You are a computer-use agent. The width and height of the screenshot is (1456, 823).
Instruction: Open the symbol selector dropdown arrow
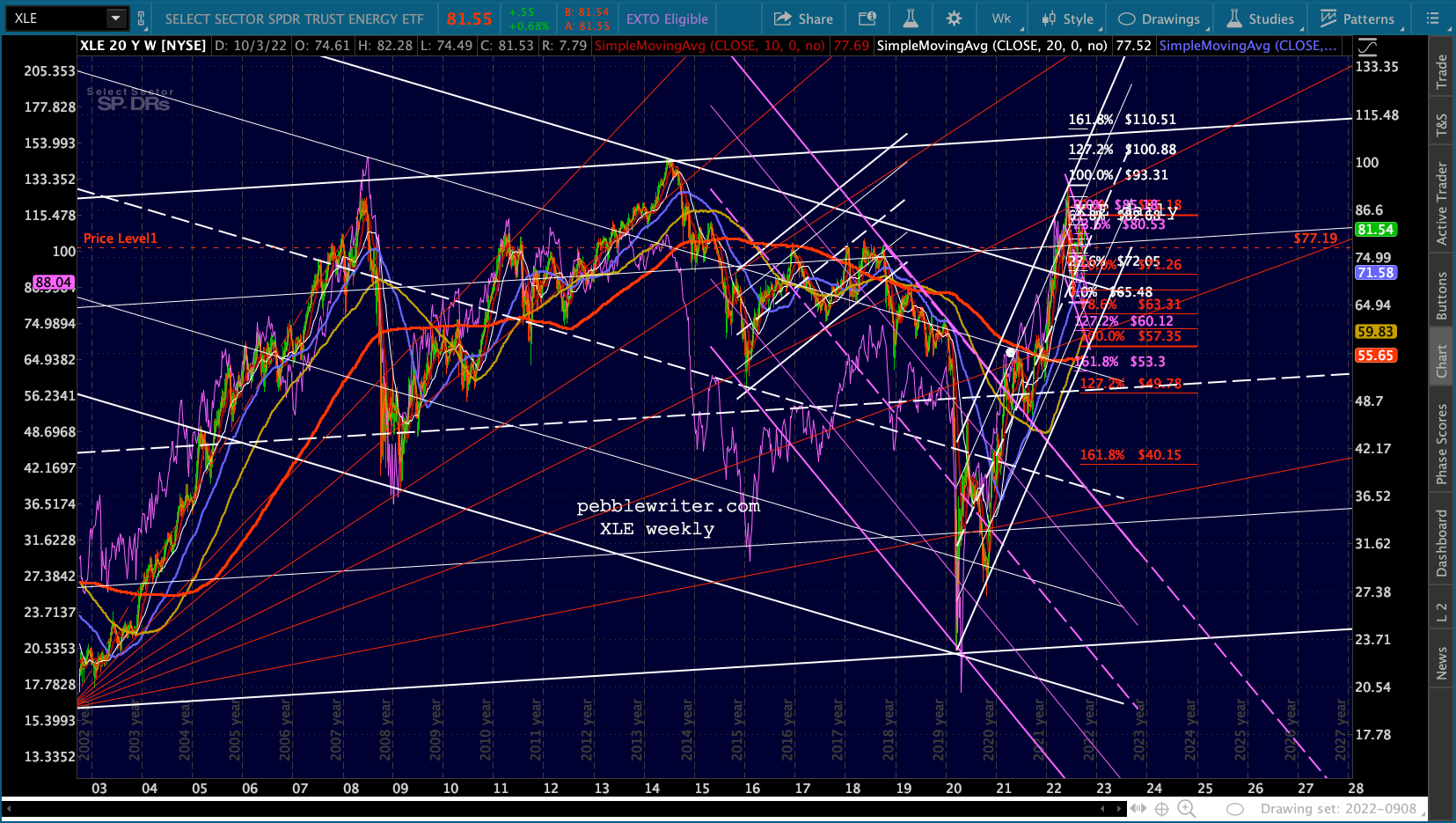116,18
